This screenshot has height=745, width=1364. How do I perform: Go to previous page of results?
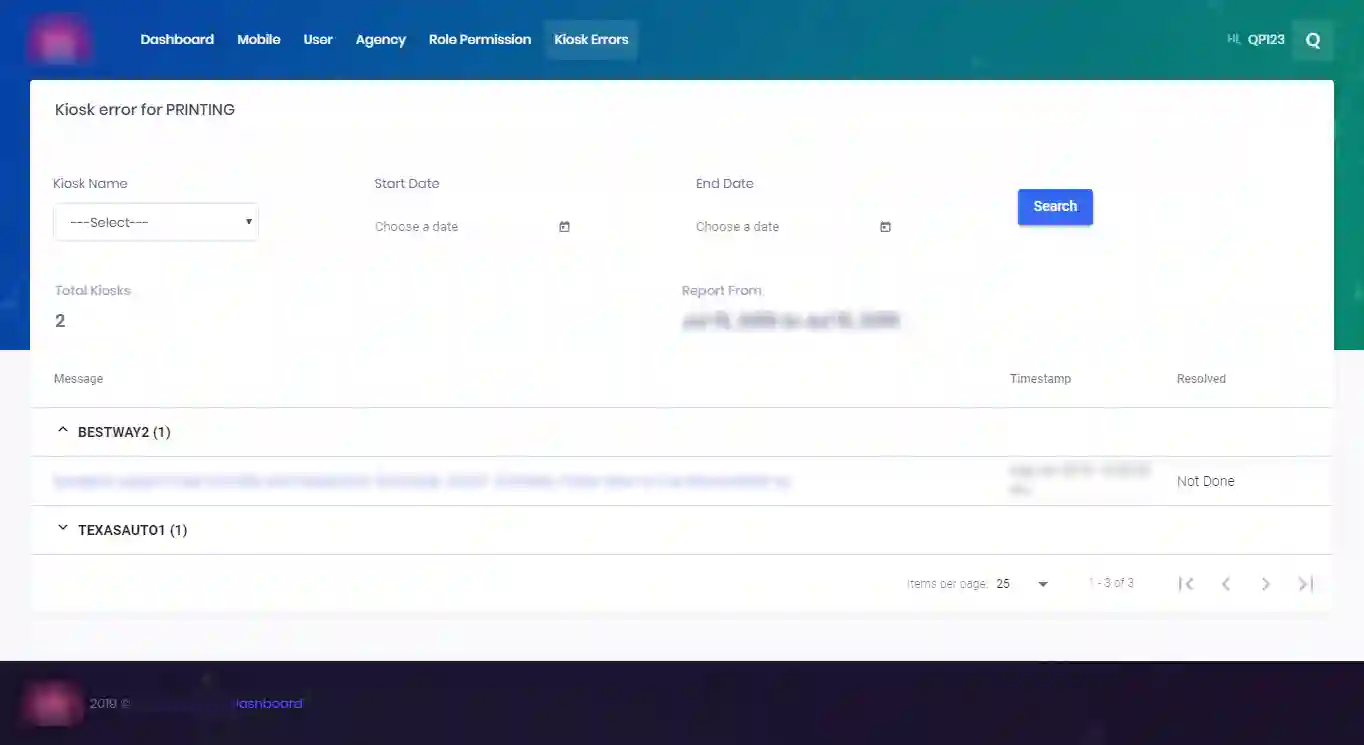[x=1226, y=584]
